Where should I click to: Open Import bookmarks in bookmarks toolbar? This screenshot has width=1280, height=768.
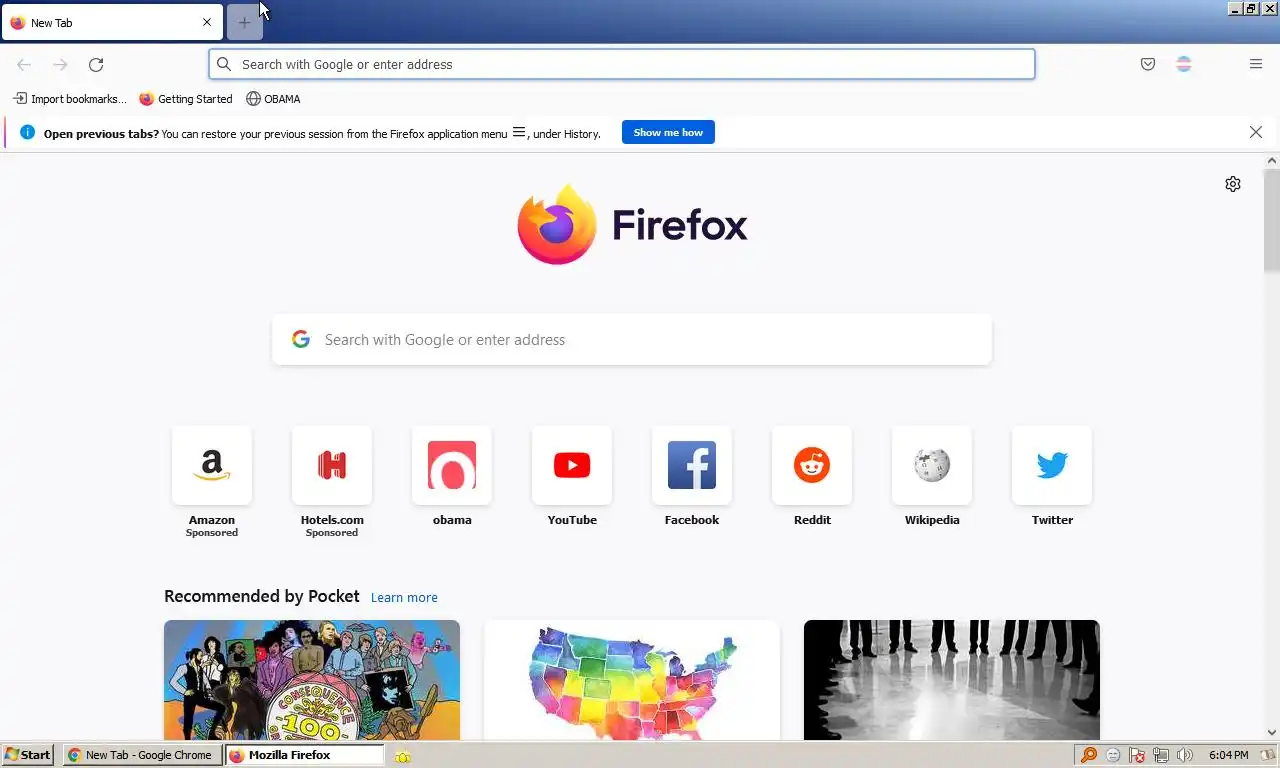(70, 99)
